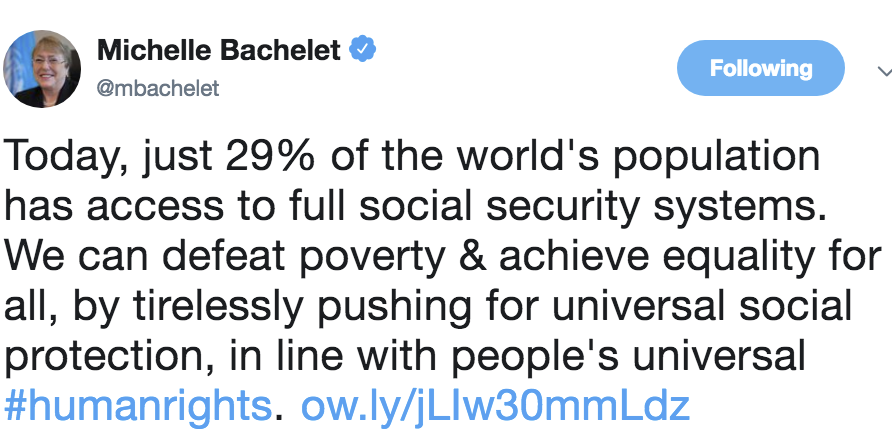Click the blue verified badge icon

pos(362,49)
